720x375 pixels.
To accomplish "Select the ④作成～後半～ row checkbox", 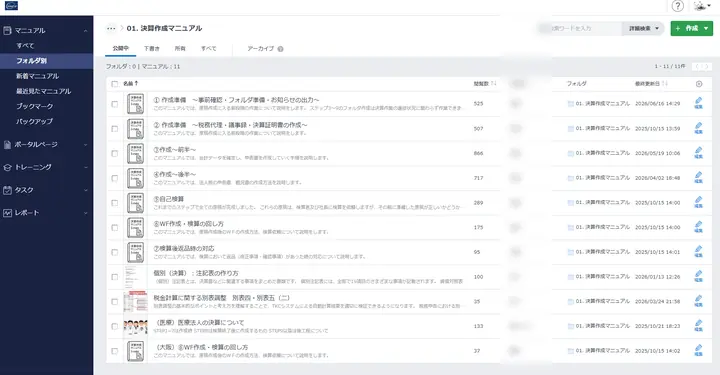I will tap(115, 179).
